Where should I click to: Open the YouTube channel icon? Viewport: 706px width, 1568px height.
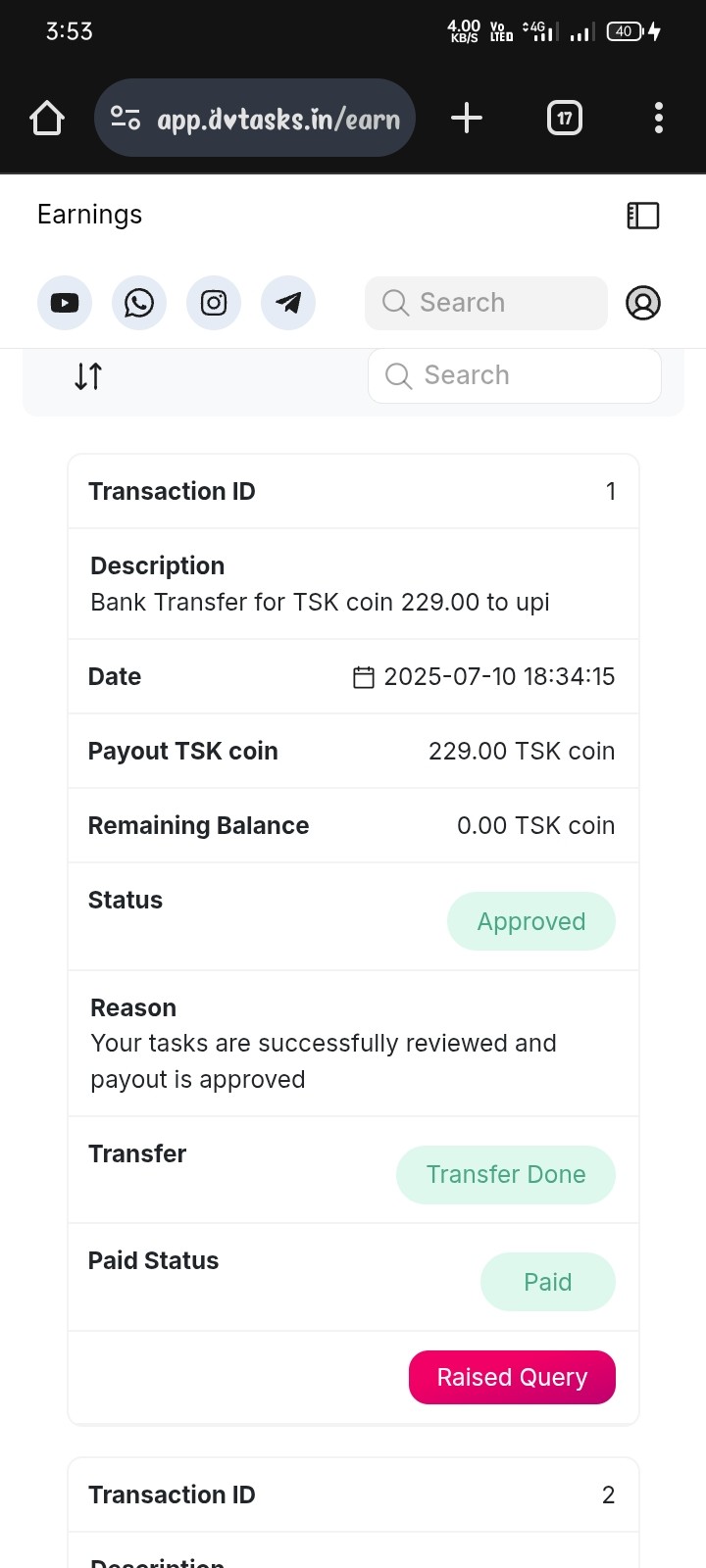pyautogui.click(x=65, y=303)
